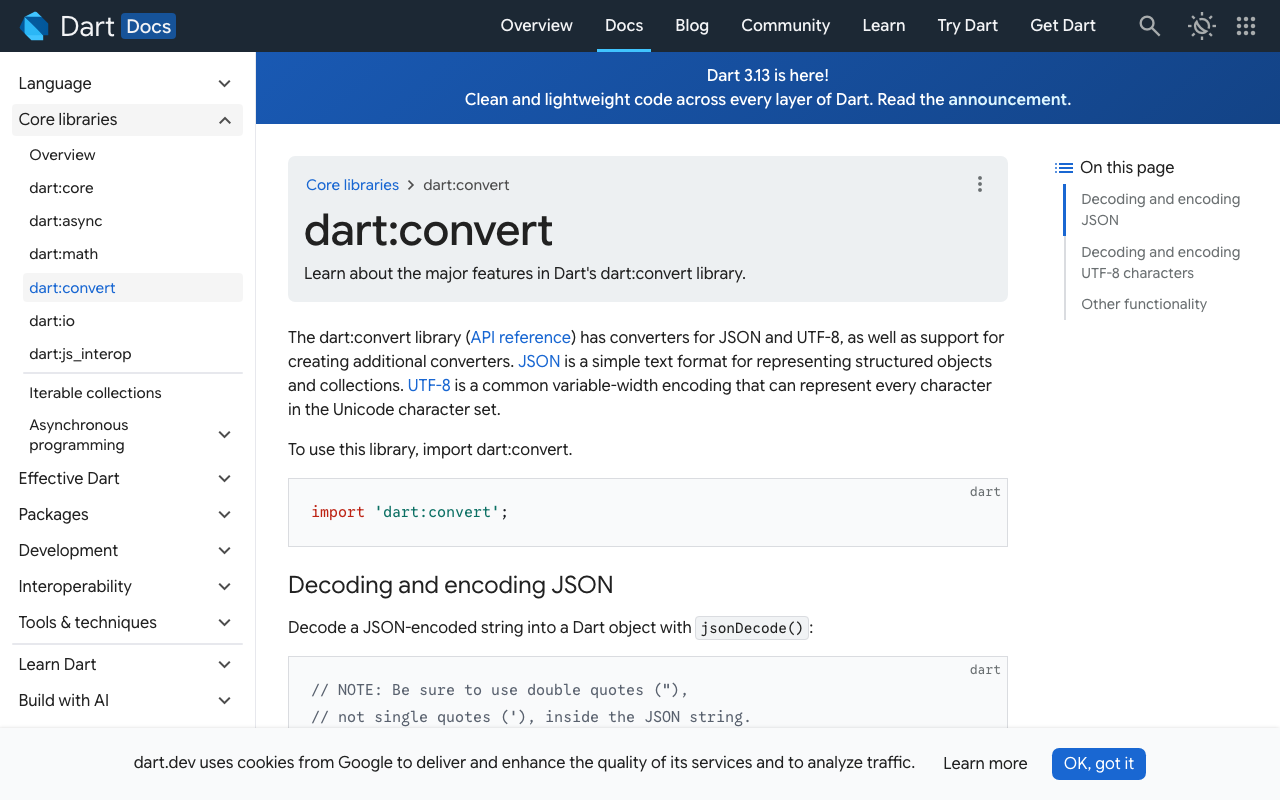Open dart:js_interop in sidebar
This screenshot has height=800, width=1280.
coord(133,354)
